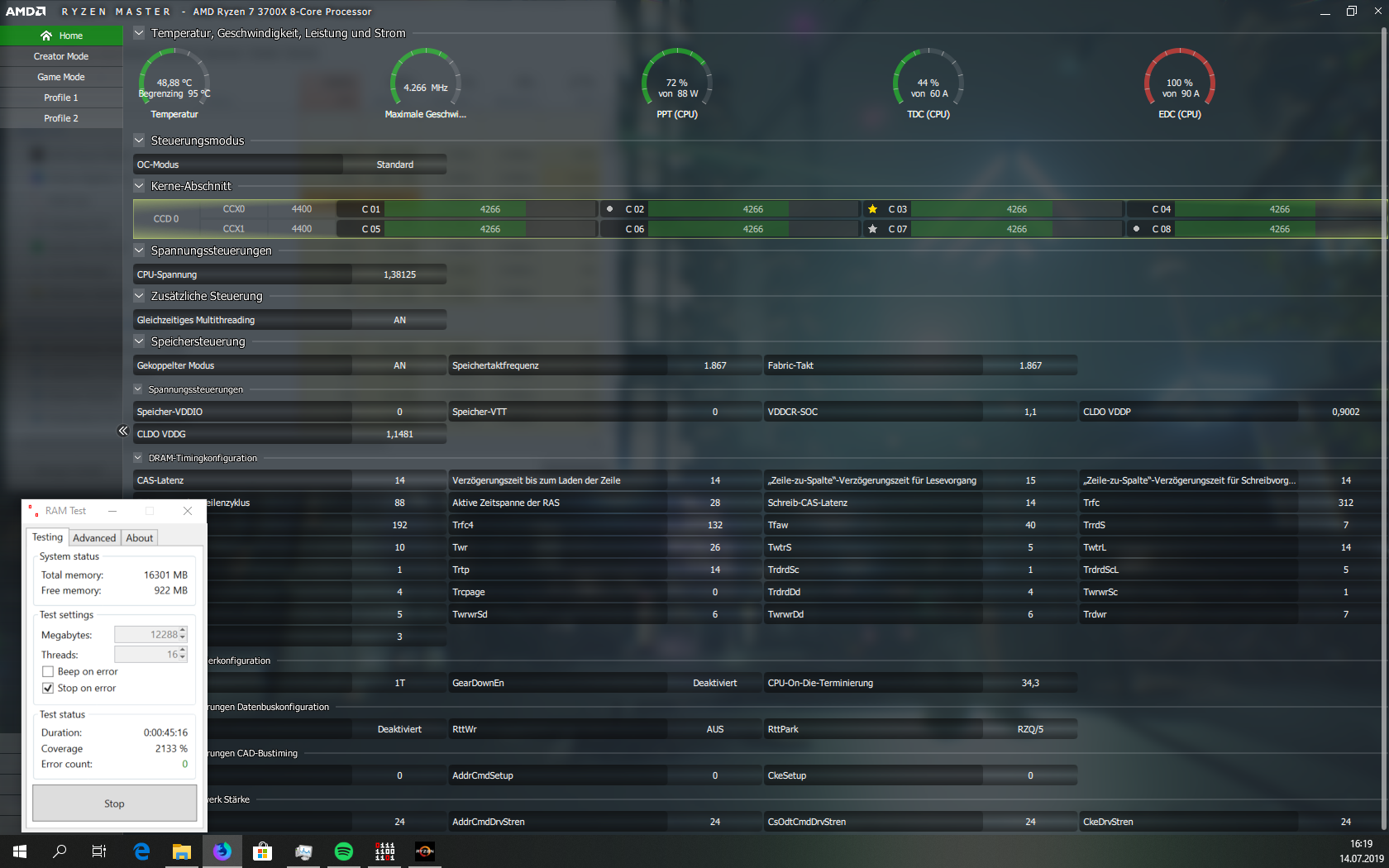Image resolution: width=1389 pixels, height=868 pixels.
Task: Open Task View on taskbar
Action: [x=99, y=851]
